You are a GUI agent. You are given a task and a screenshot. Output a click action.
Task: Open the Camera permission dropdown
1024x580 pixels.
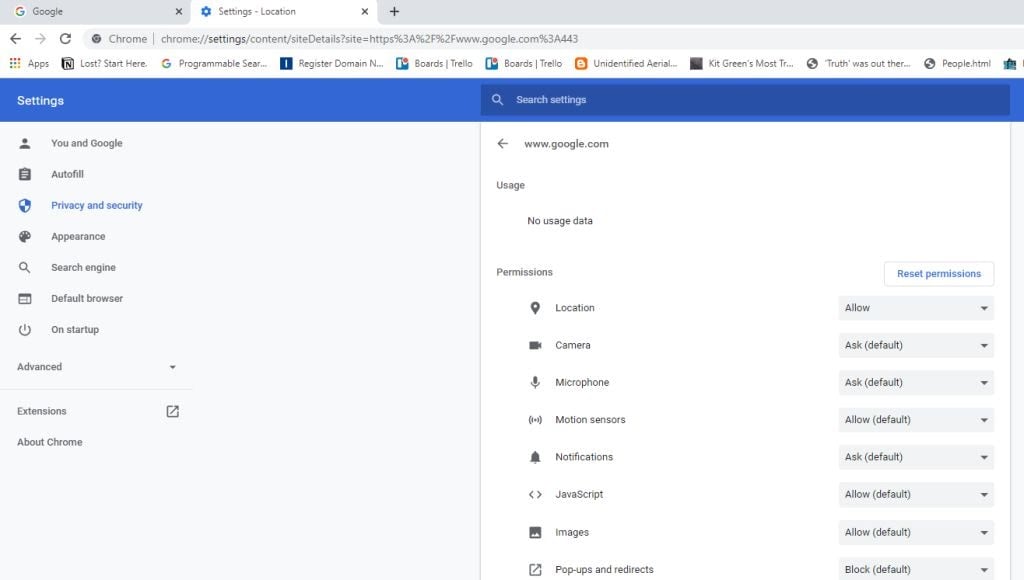point(916,345)
